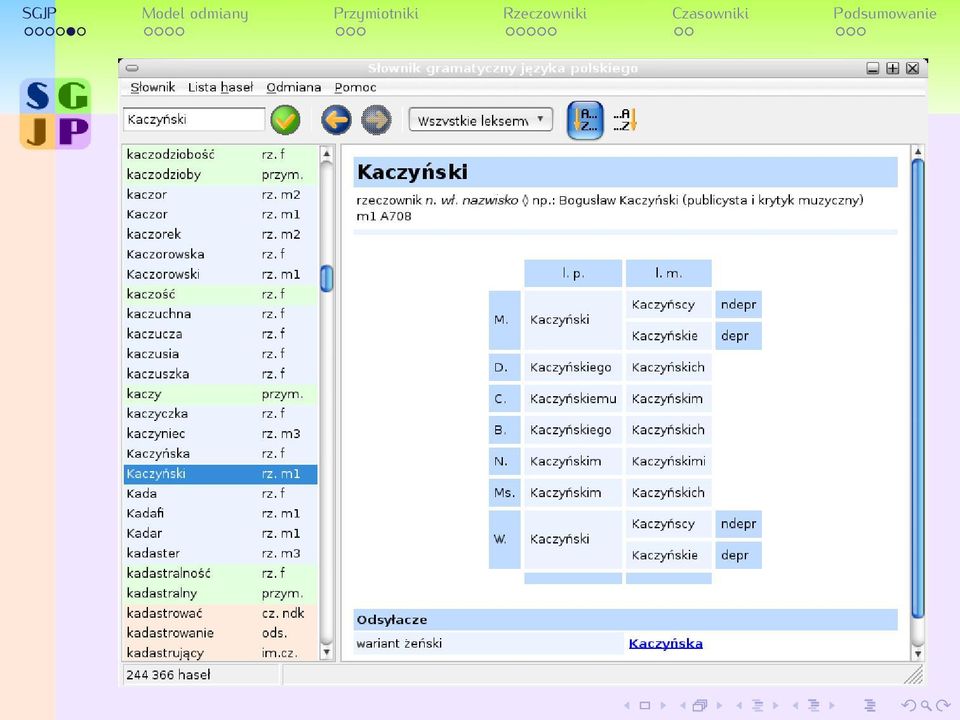
Task: Click the search field containing Kaczyński
Action: (193, 119)
